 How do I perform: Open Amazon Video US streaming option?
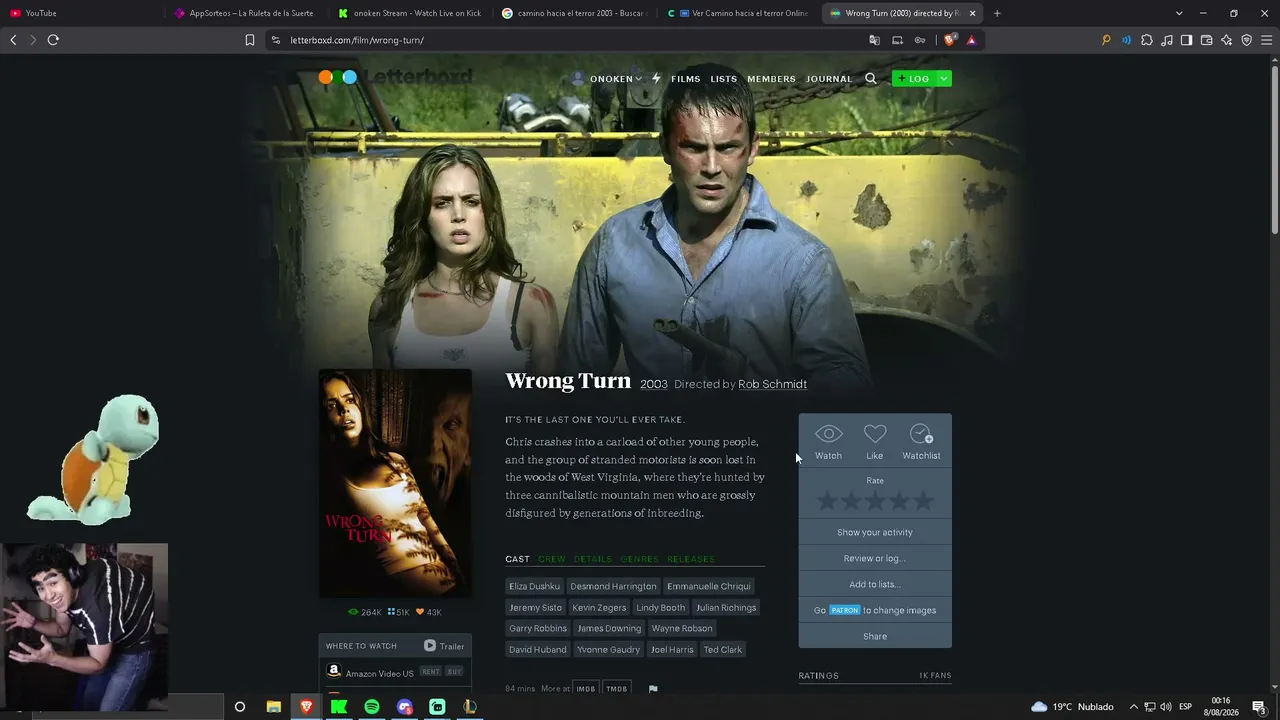[379, 673]
